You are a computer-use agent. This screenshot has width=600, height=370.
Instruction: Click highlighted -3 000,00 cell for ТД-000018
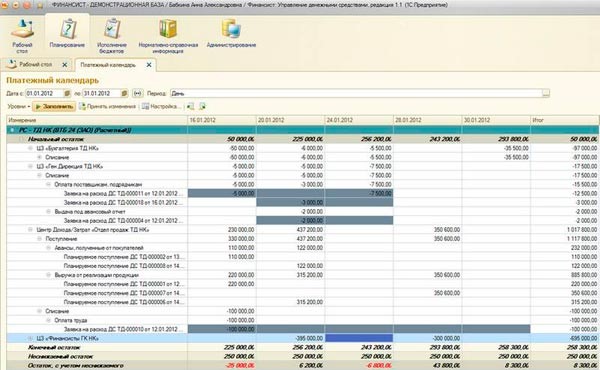pos(290,202)
